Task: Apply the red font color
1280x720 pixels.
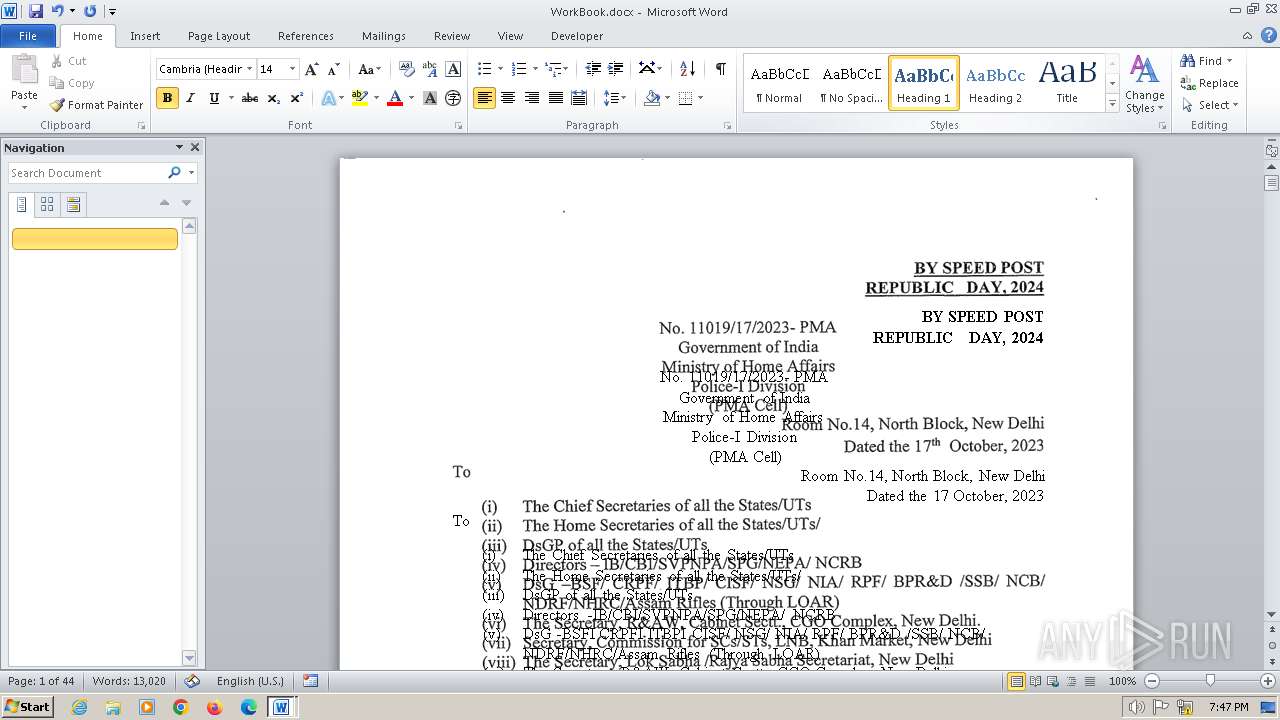Action: pos(395,98)
